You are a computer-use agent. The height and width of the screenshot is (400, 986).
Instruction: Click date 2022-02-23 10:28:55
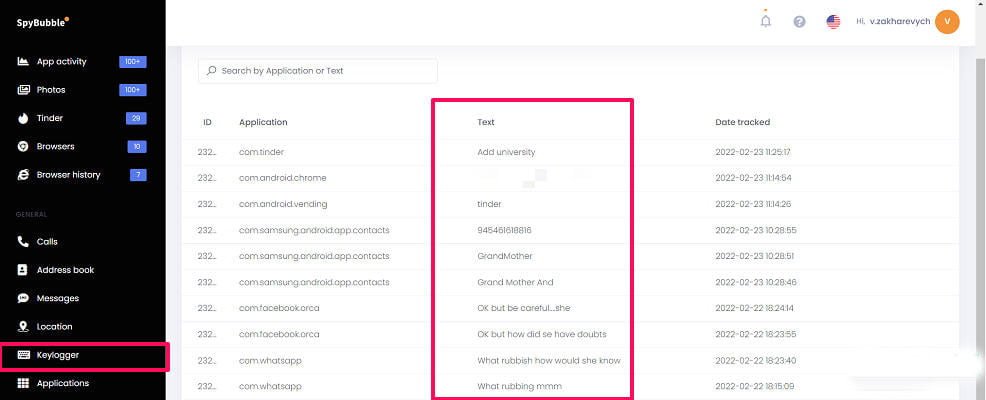(756, 230)
